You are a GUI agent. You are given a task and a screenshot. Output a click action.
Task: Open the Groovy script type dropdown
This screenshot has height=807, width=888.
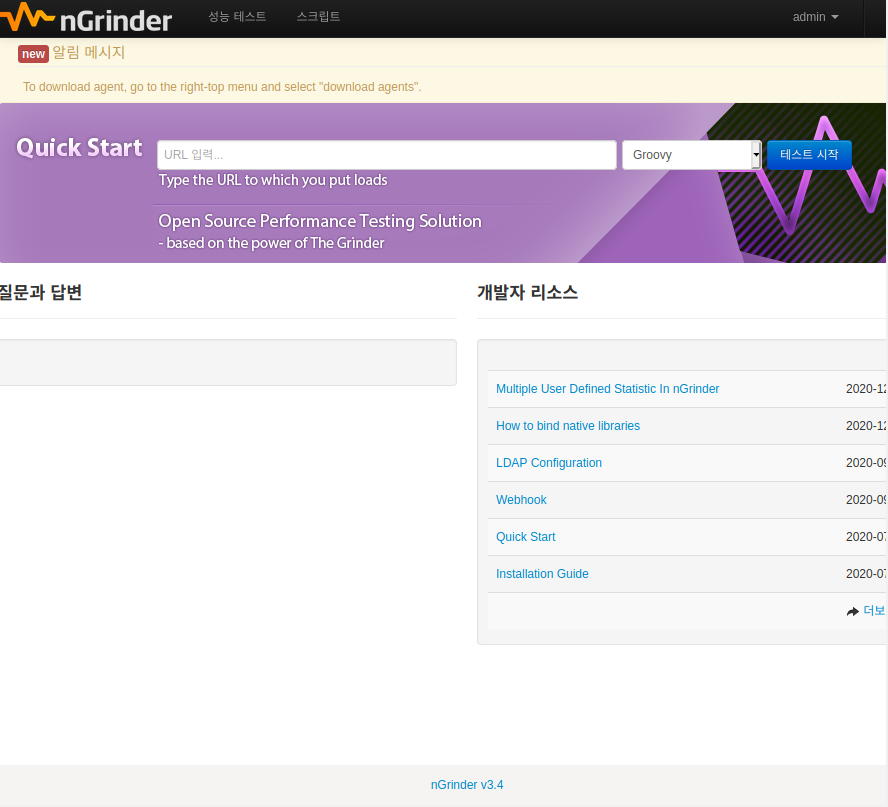[x=691, y=155]
